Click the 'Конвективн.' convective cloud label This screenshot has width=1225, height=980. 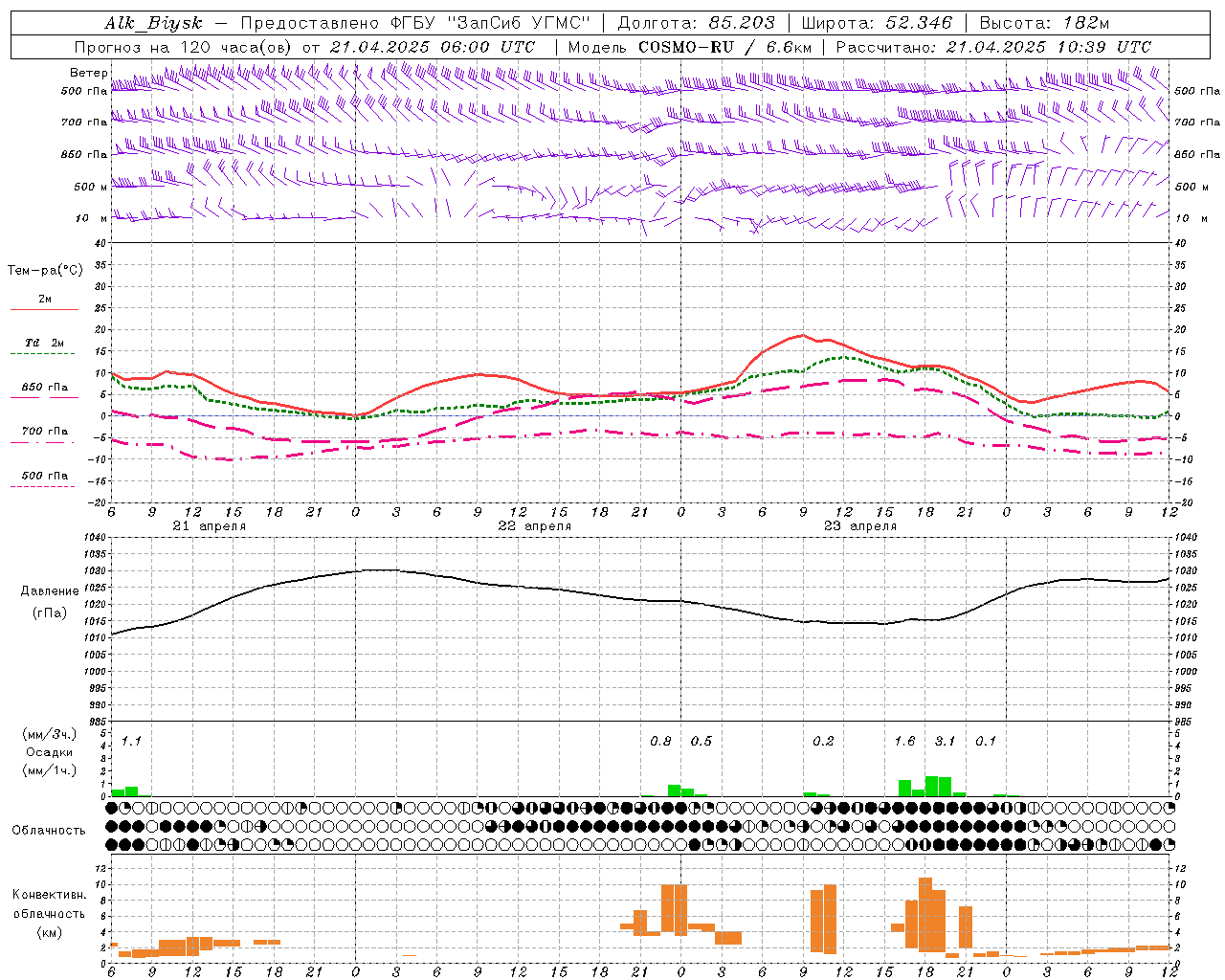[x=50, y=895]
